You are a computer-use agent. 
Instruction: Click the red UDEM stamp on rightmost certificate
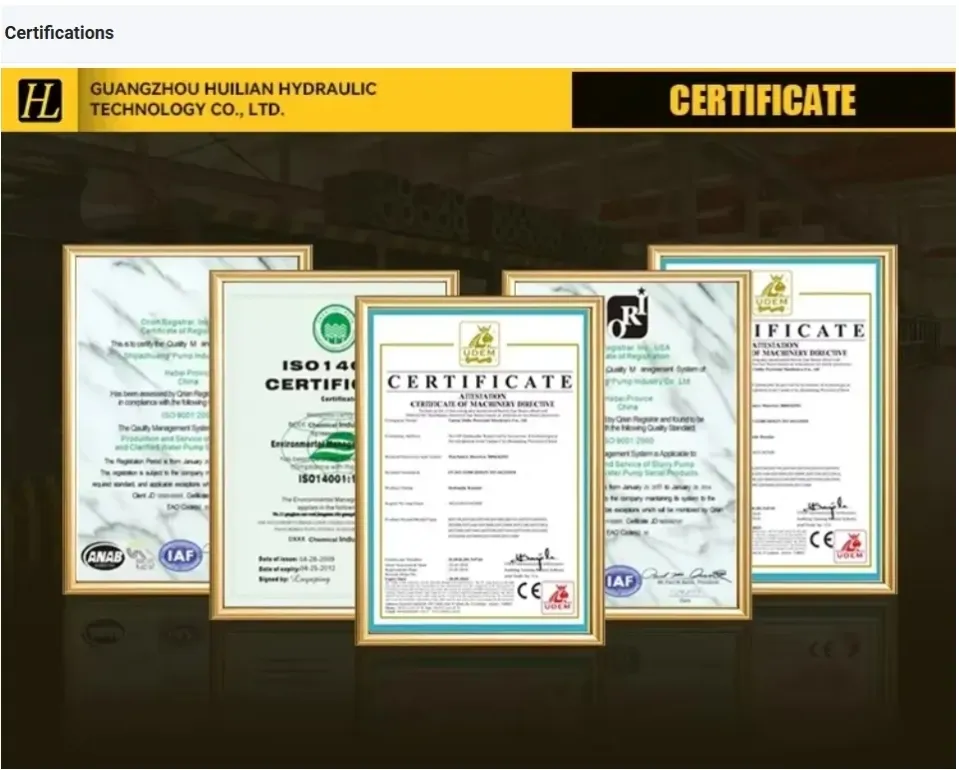coord(851,546)
